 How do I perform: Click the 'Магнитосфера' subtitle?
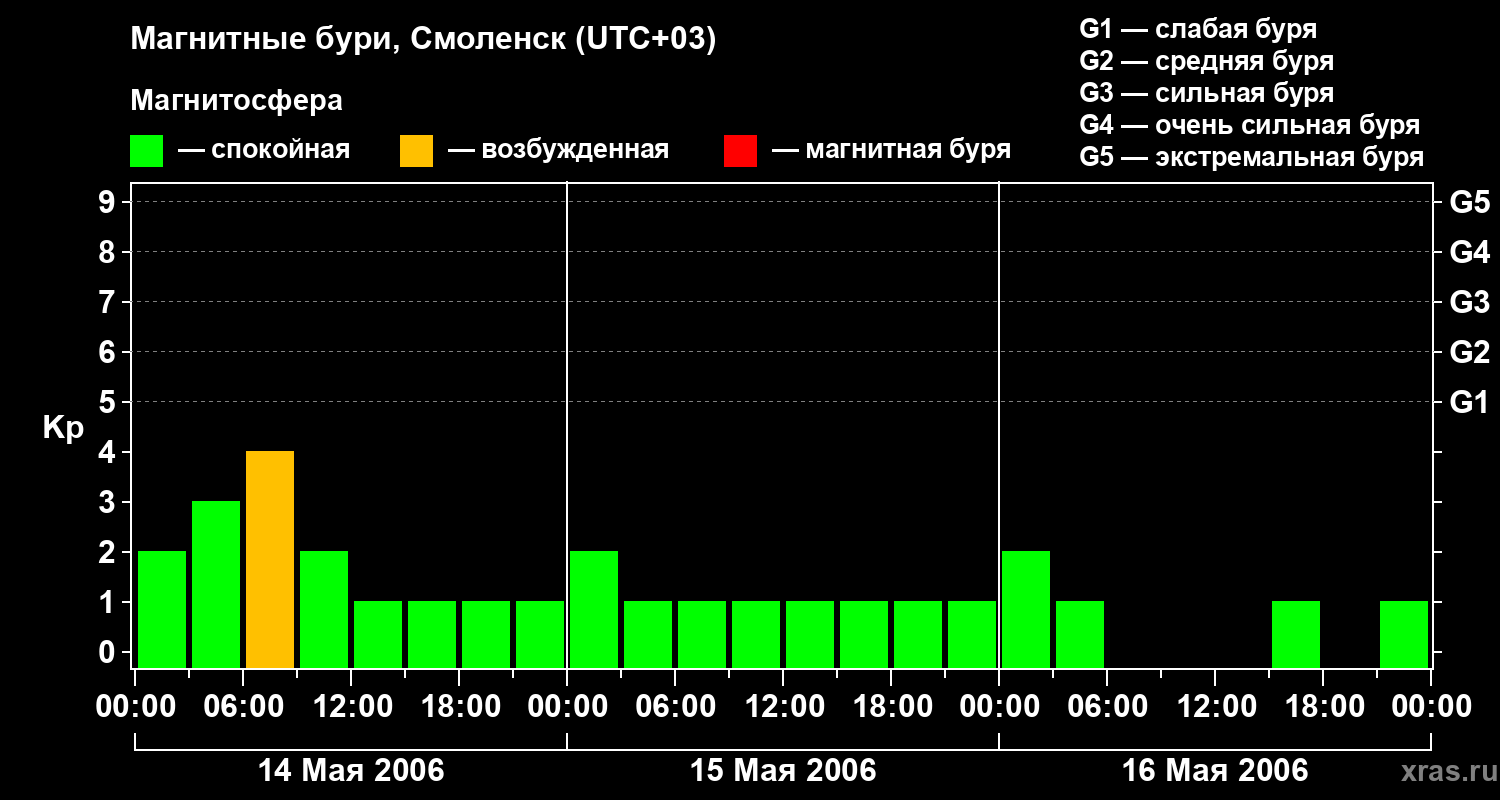236,101
